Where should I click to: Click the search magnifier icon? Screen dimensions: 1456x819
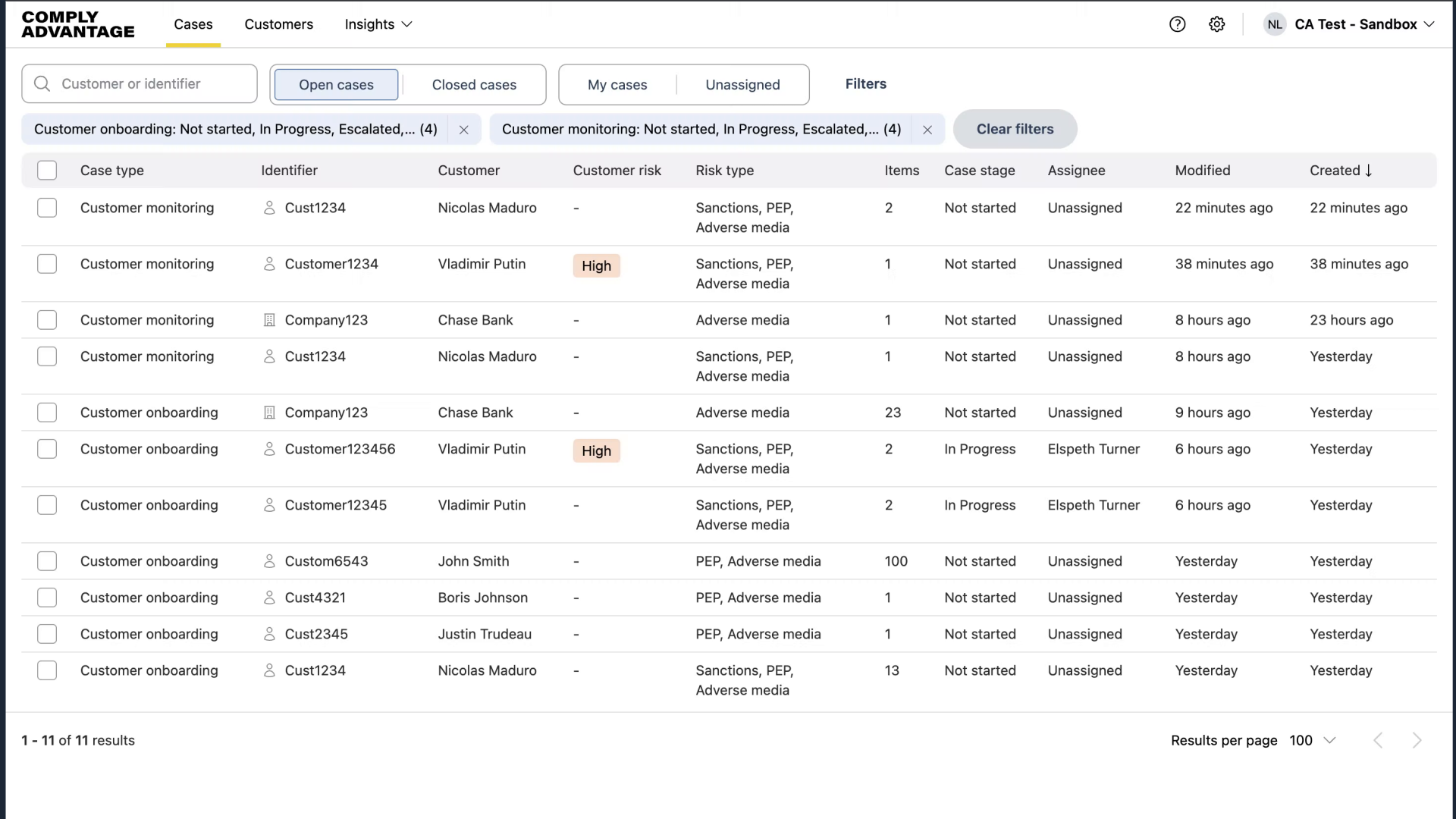point(42,84)
